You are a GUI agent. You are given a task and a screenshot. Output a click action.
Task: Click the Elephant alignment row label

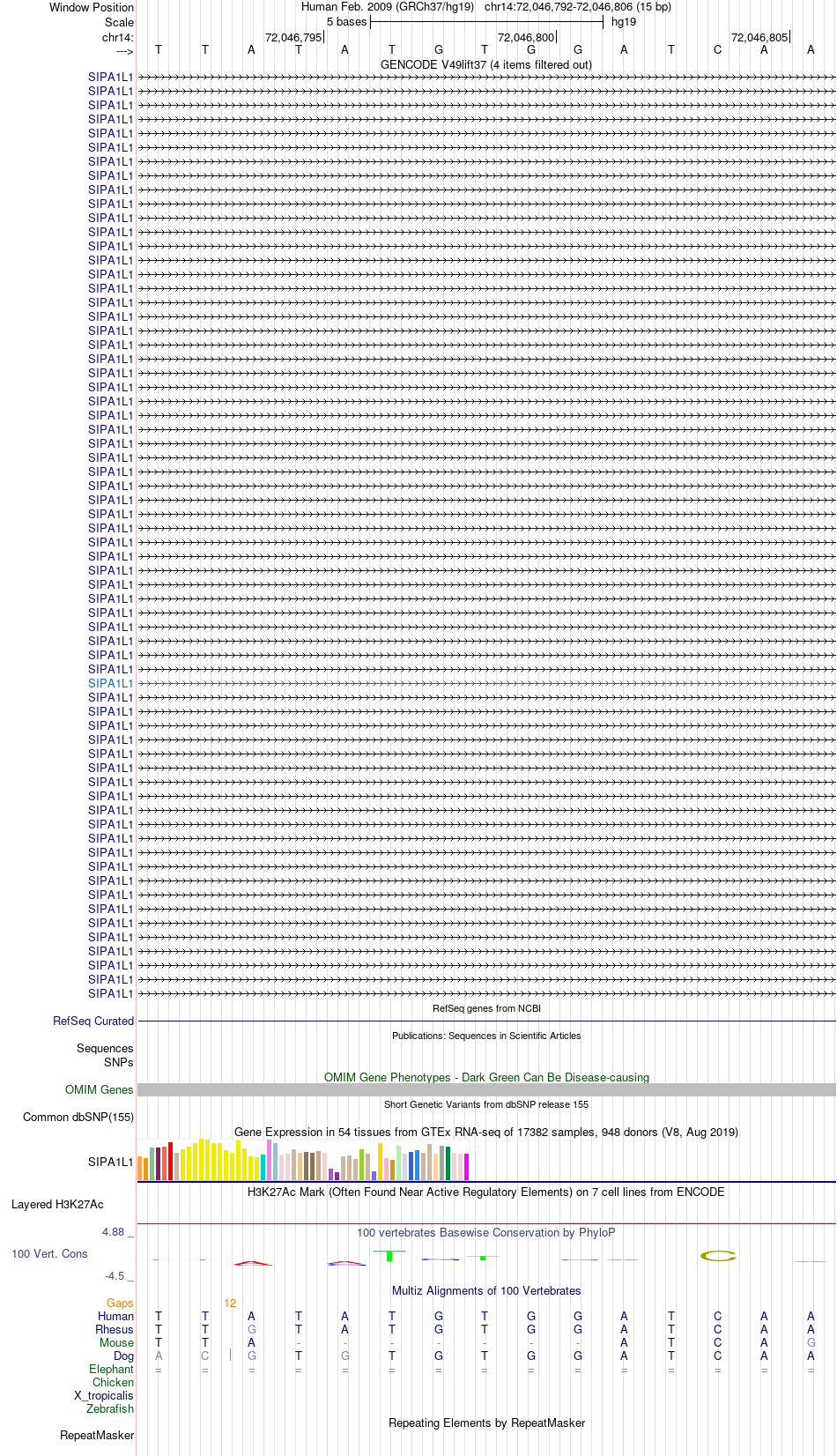[111, 1369]
